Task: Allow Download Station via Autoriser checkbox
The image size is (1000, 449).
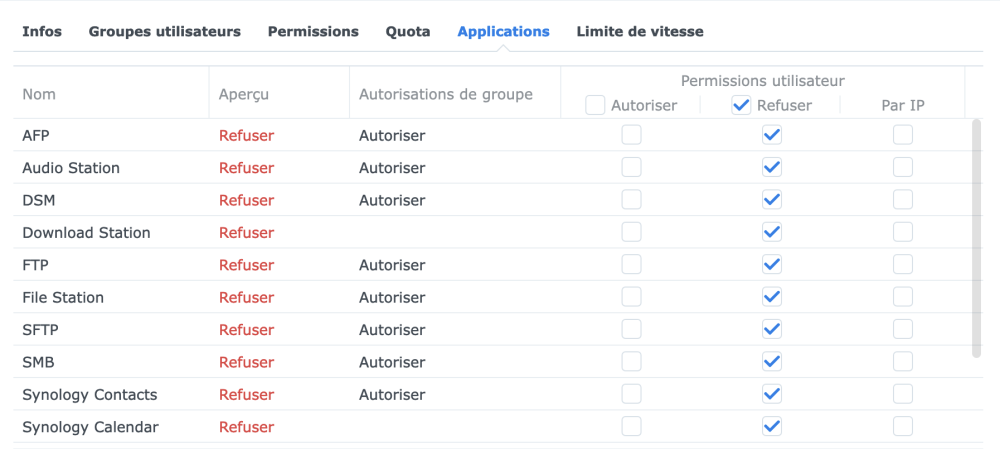Action: pyautogui.click(x=631, y=232)
